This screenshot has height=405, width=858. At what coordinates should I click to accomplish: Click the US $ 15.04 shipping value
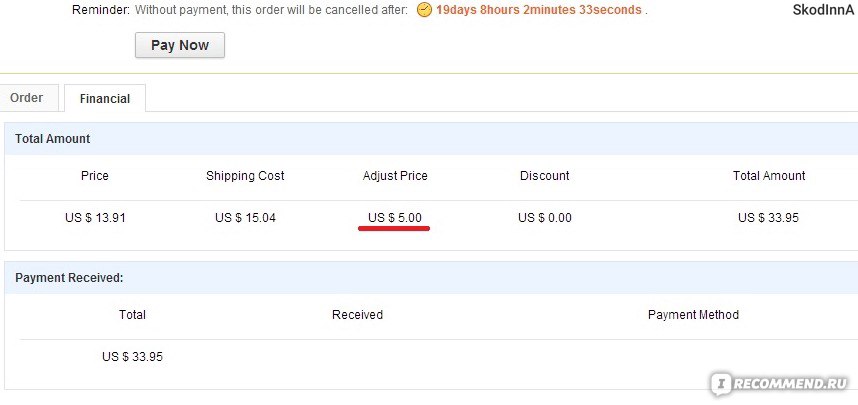(245, 218)
